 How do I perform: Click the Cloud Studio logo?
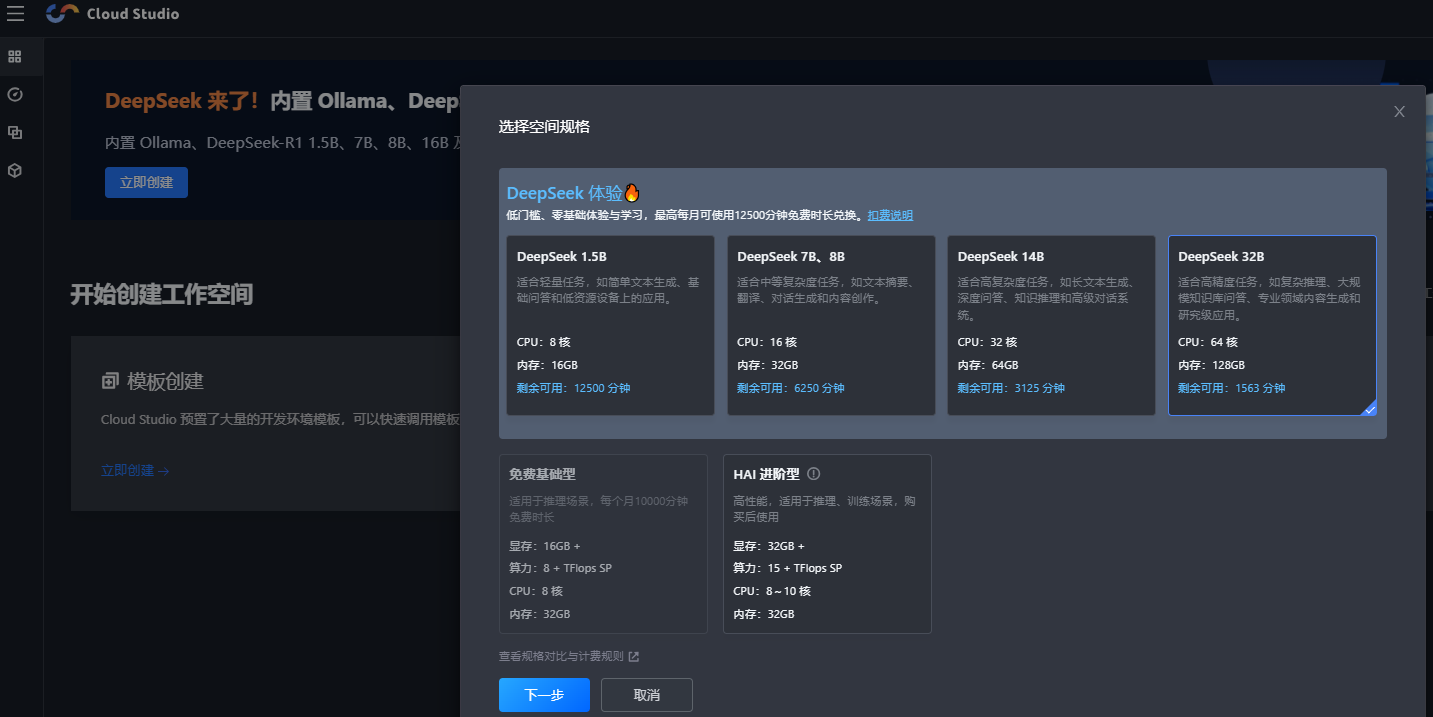coord(113,14)
